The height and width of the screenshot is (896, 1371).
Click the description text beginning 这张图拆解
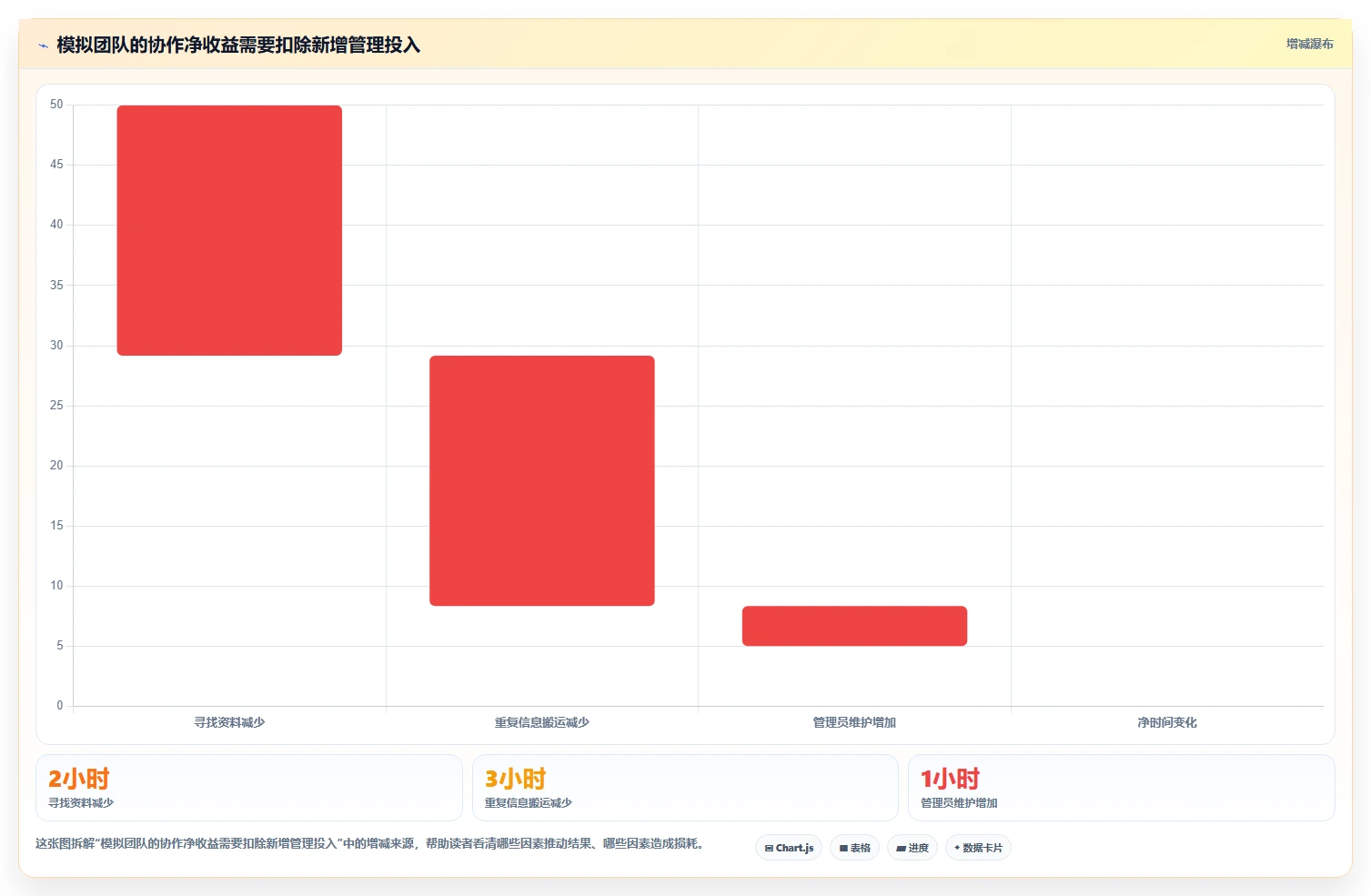[369, 844]
